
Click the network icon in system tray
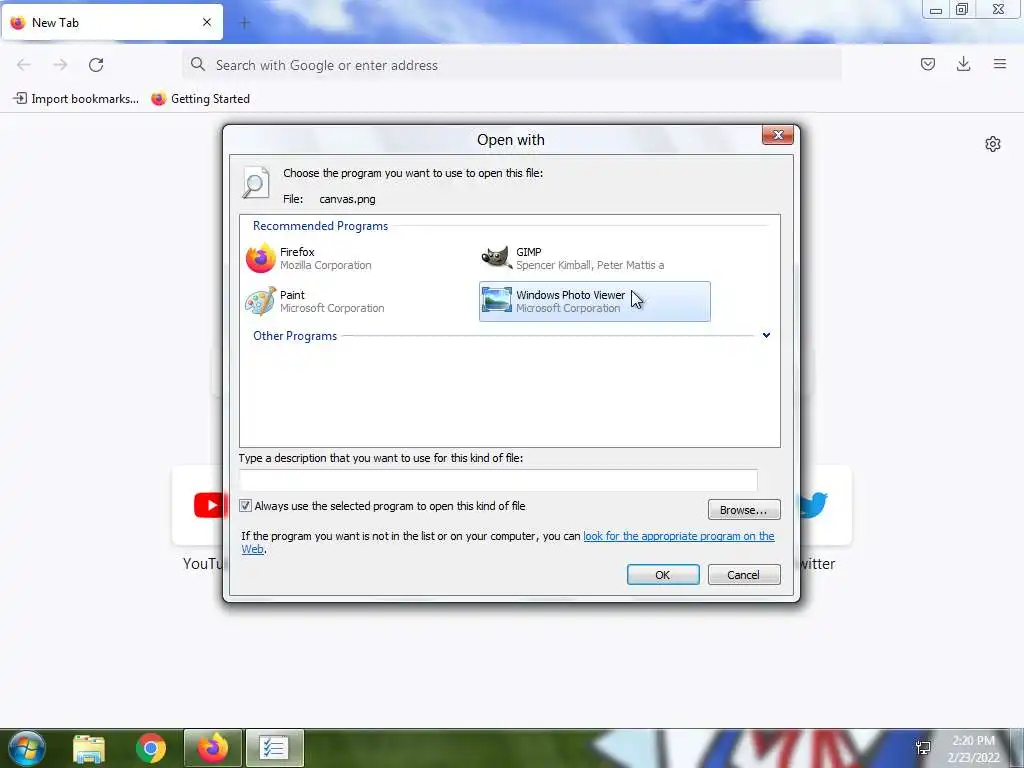coord(923,748)
